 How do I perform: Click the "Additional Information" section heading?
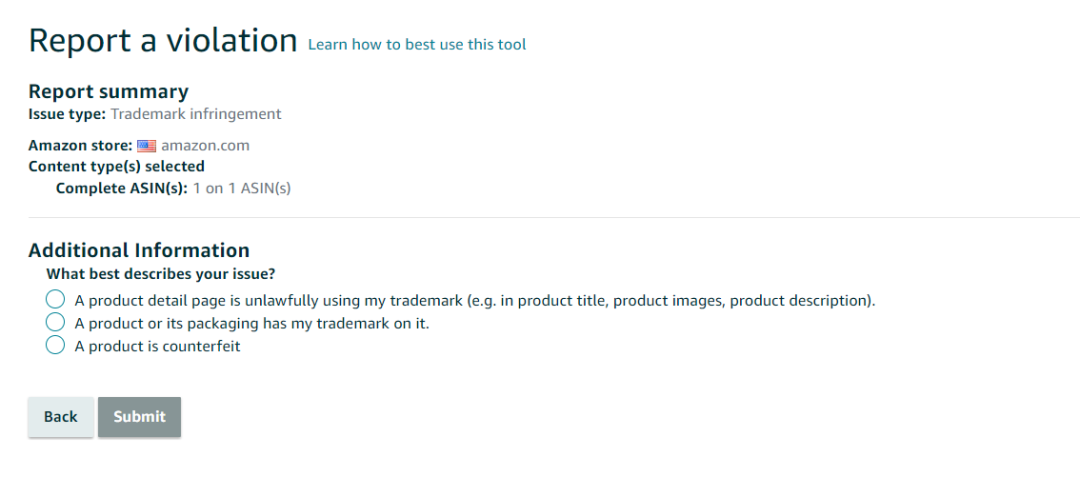tap(139, 250)
